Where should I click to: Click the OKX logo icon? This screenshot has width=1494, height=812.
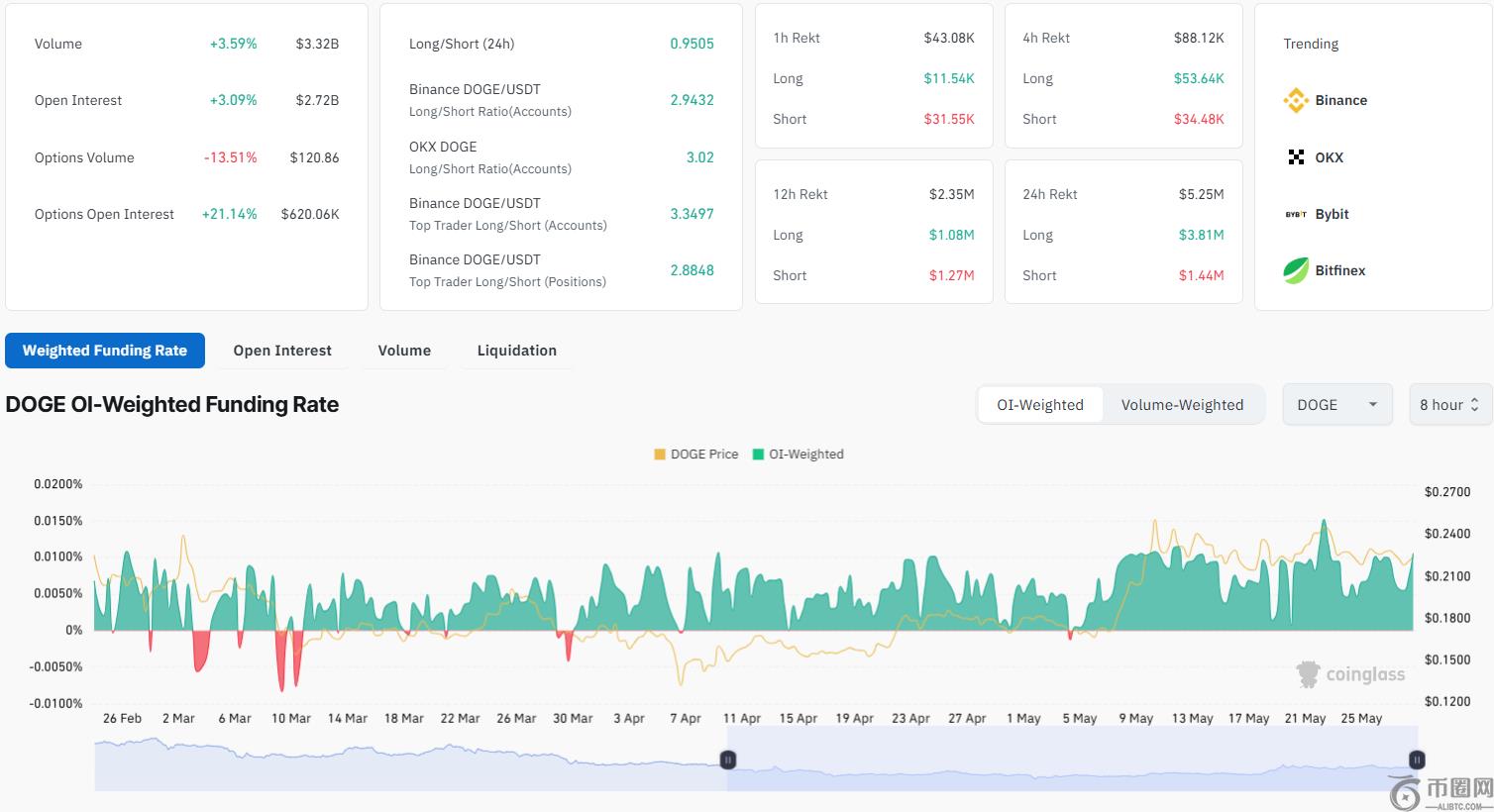click(x=1296, y=157)
